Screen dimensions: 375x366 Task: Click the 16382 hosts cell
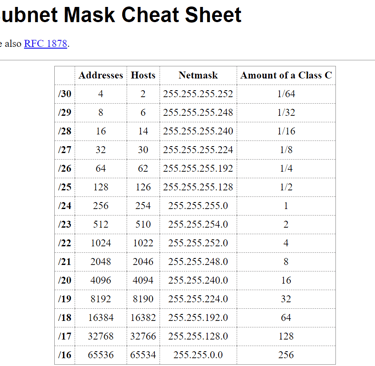pos(143,318)
